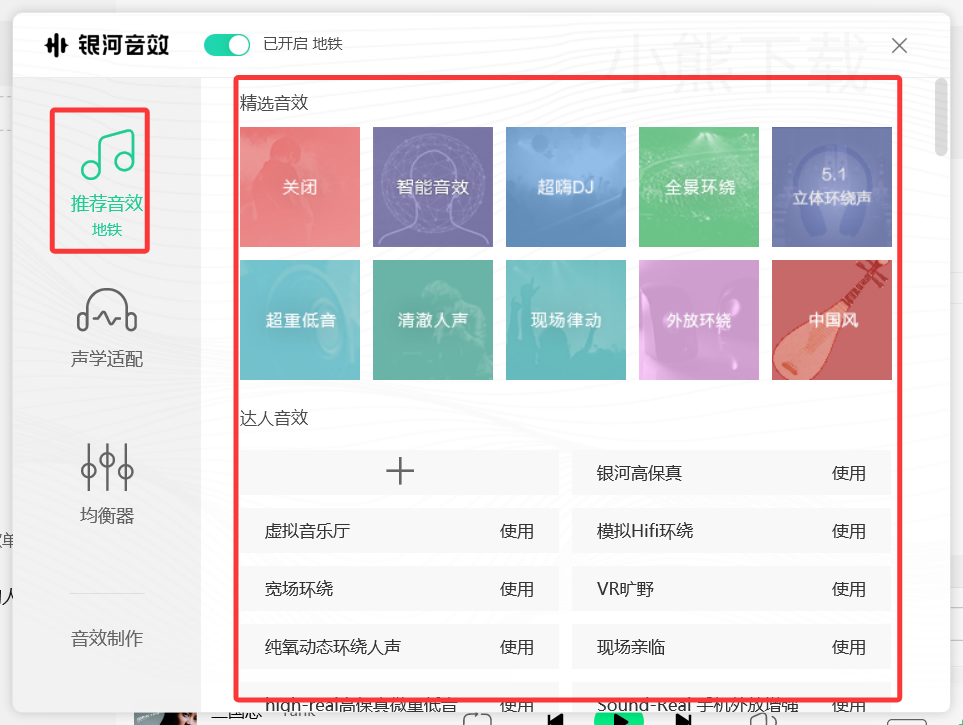Click the 纯氧动态环绕人声 effect name
Image resolution: width=963 pixels, height=725 pixels.
pyautogui.click(x=332, y=647)
